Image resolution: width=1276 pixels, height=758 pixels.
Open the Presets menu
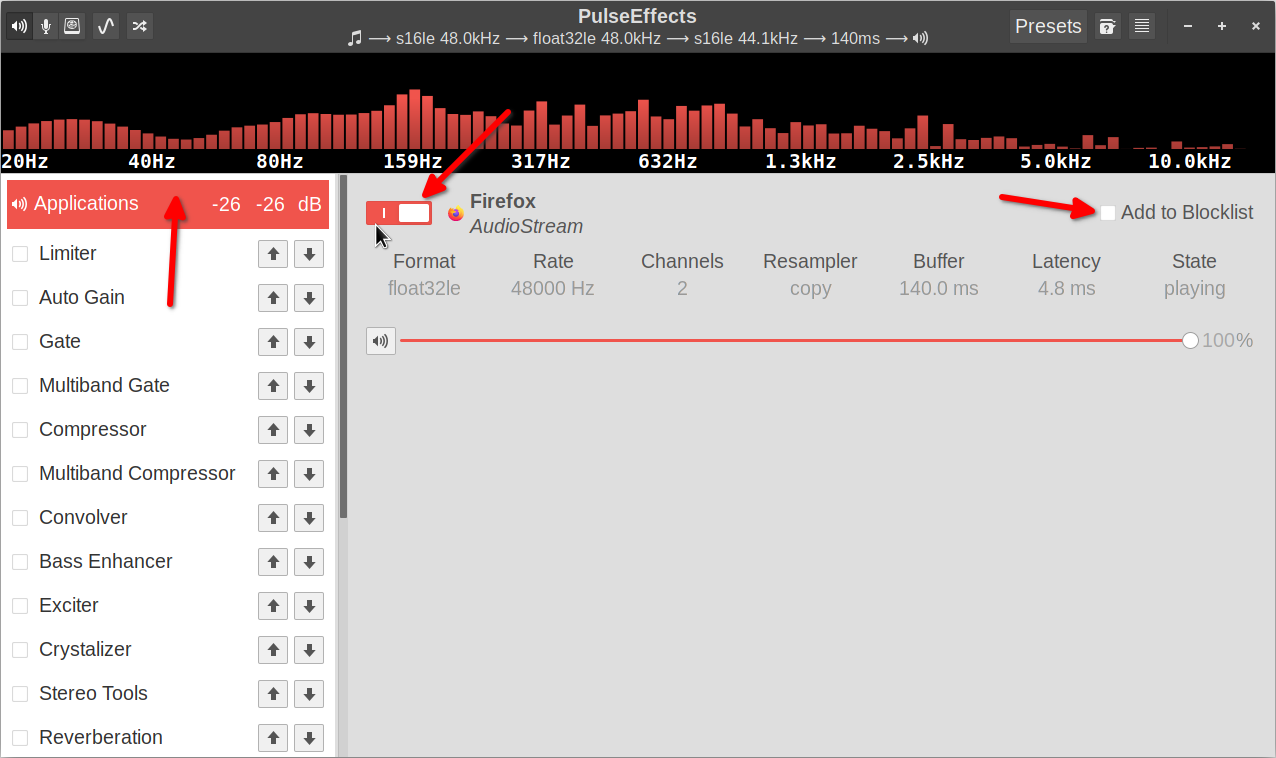(x=1048, y=26)
